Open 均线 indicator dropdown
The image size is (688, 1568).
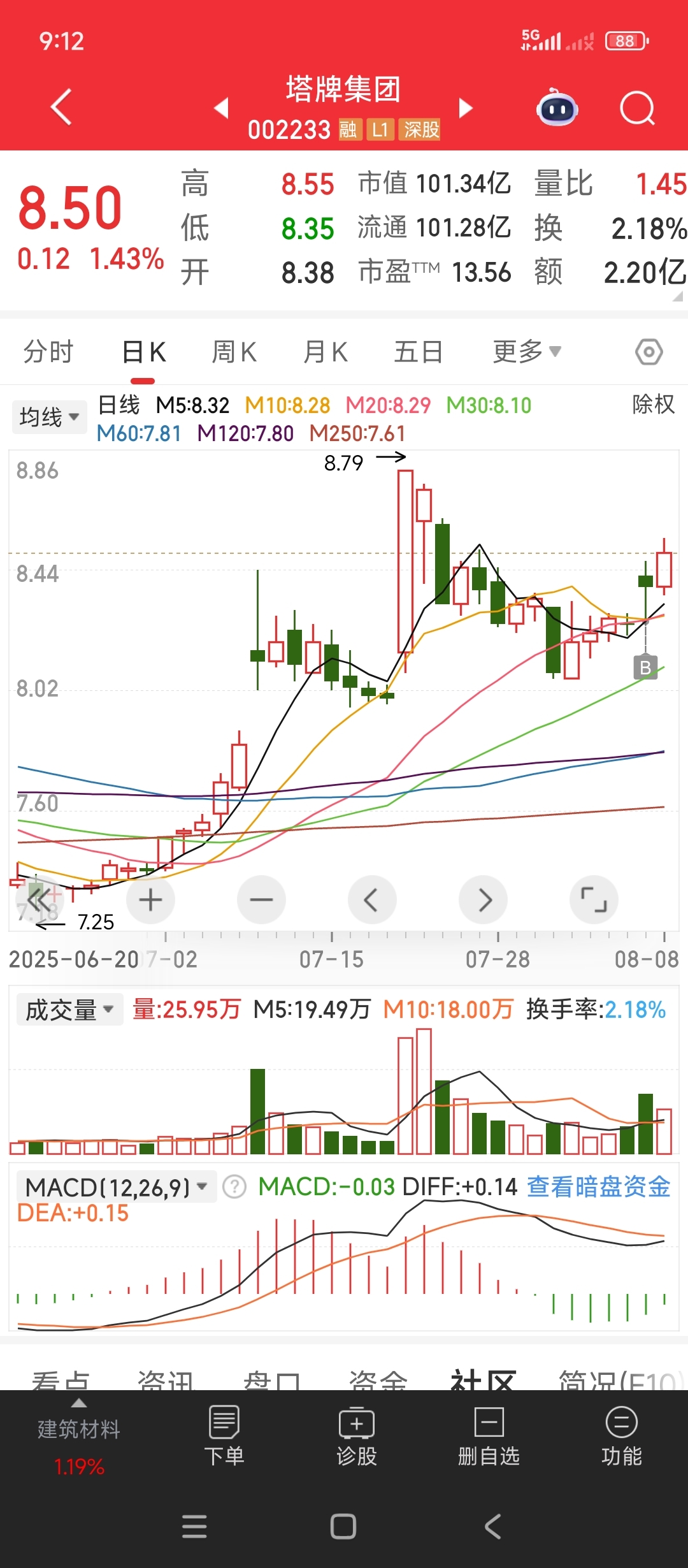click(x=49, y=417)
